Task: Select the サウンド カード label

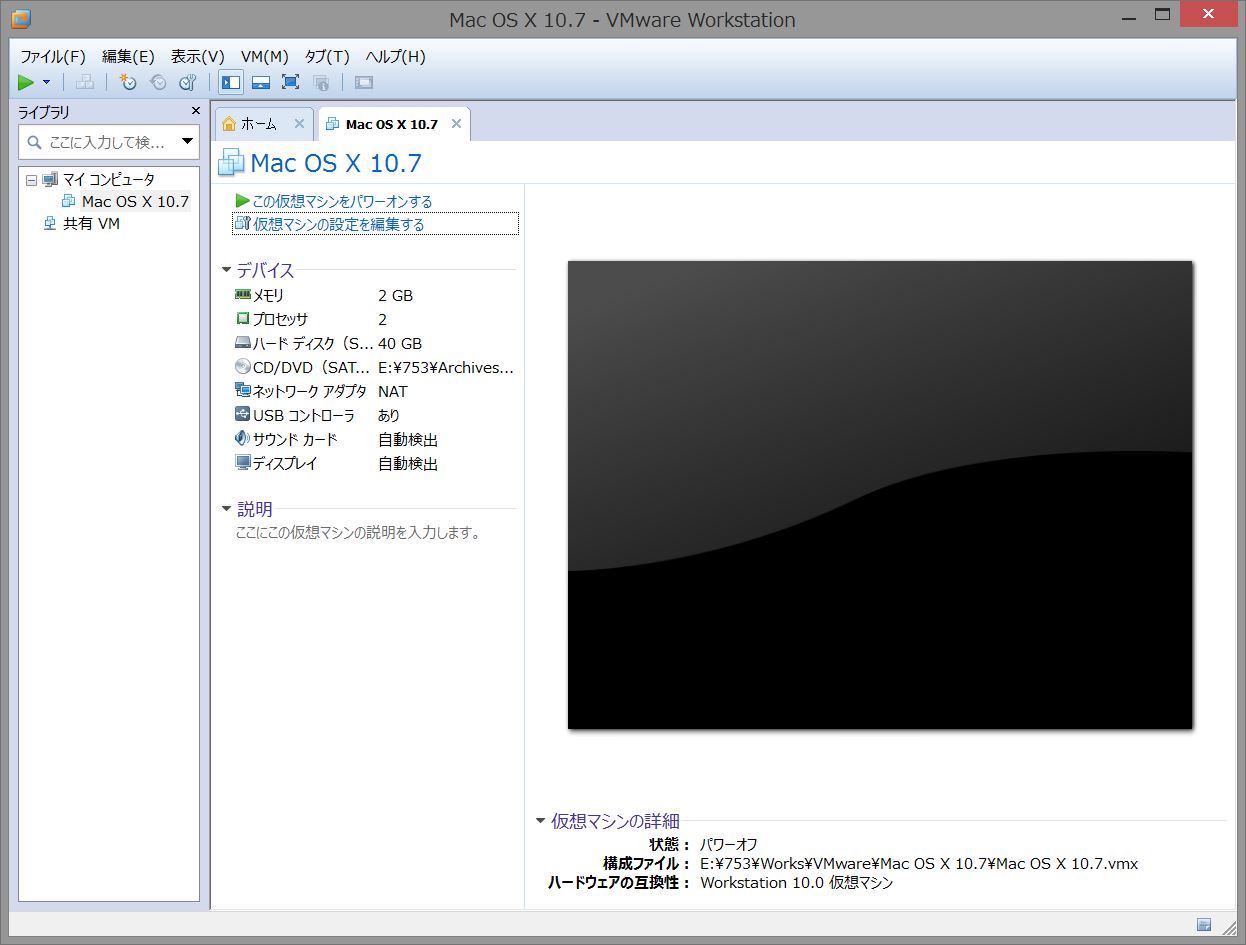Action: (295, 439)
